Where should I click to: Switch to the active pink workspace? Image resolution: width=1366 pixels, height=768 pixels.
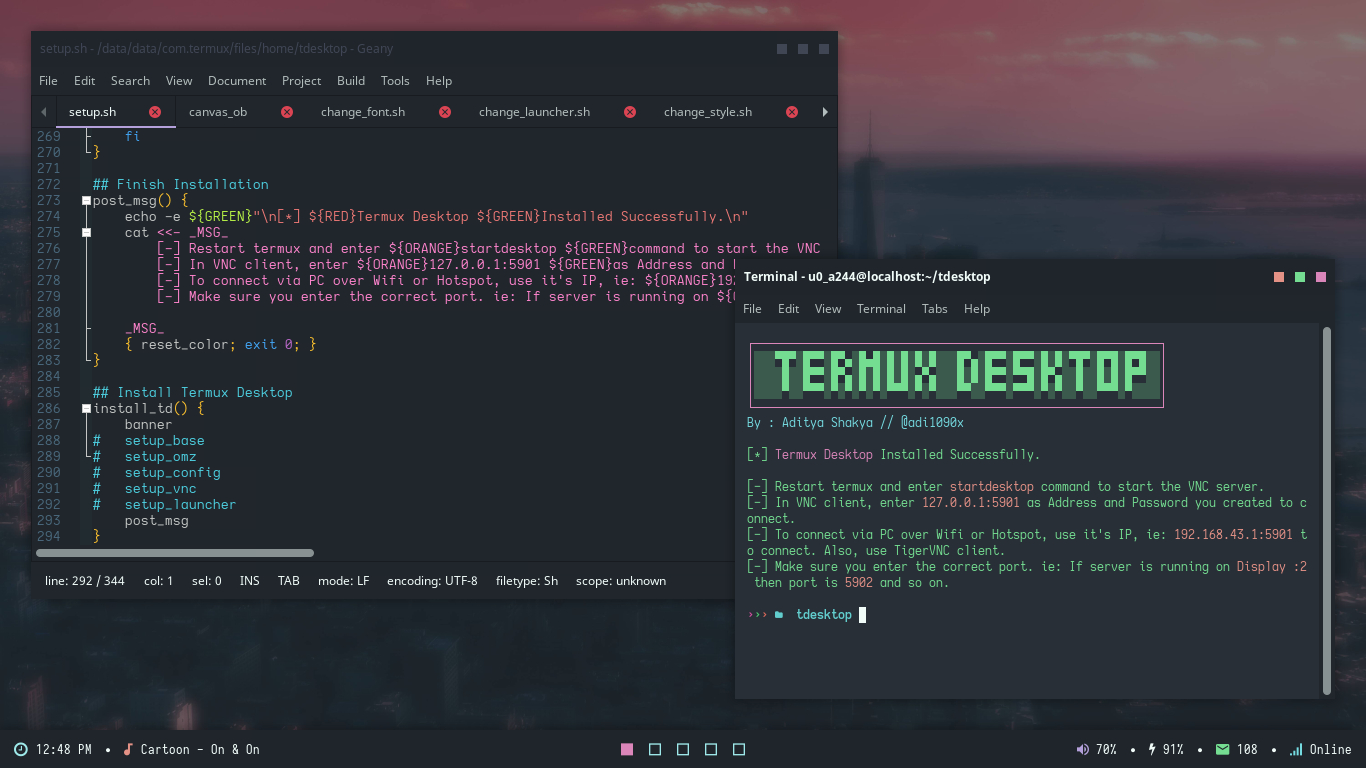[627, 749]
